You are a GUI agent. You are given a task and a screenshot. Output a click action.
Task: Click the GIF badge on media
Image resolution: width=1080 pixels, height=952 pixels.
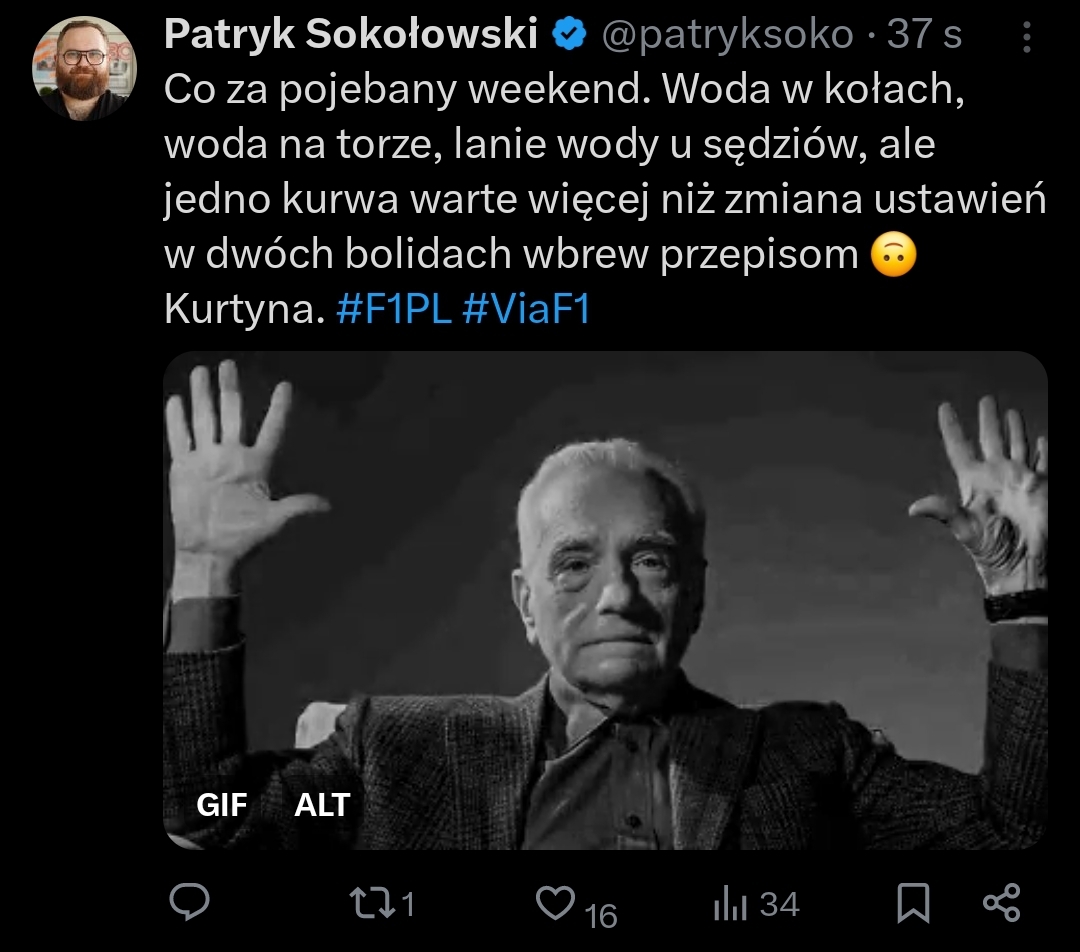click(222, 805)
